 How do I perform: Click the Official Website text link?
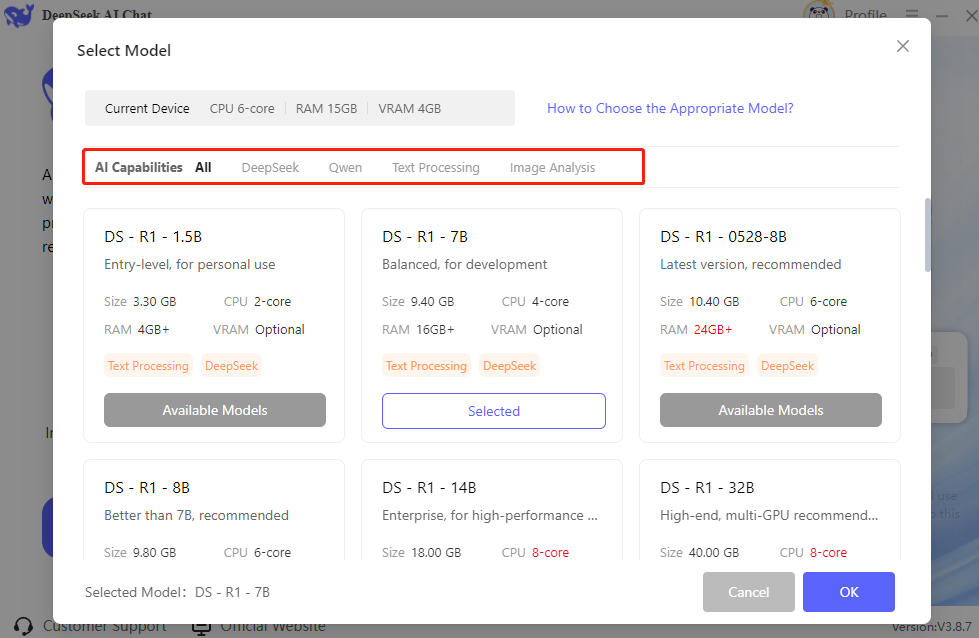(273, 626)
